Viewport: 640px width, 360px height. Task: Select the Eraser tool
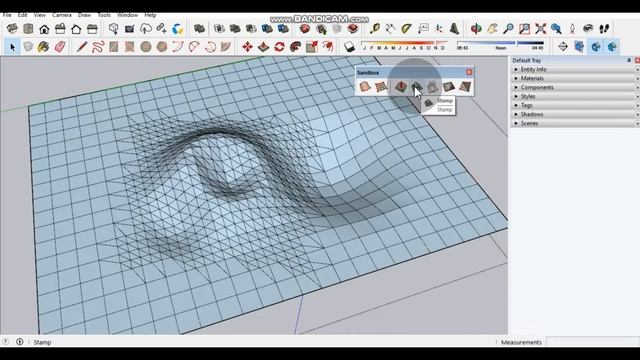click(x=60, y=47)
